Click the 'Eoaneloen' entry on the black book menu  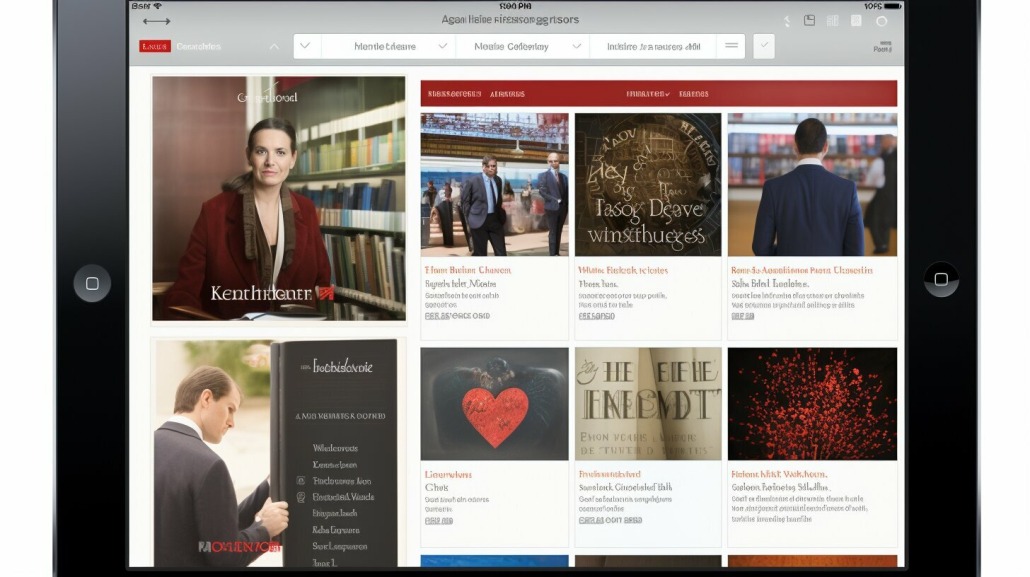click(334, 465)
